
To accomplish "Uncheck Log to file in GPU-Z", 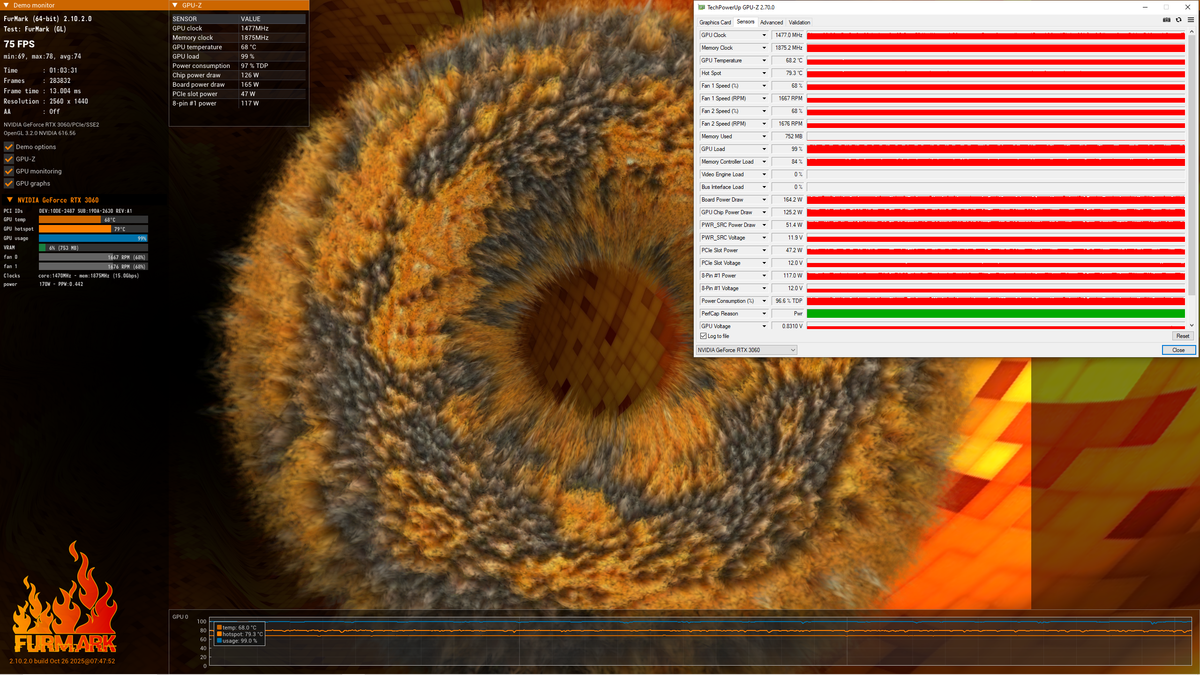I will point(704,336).
